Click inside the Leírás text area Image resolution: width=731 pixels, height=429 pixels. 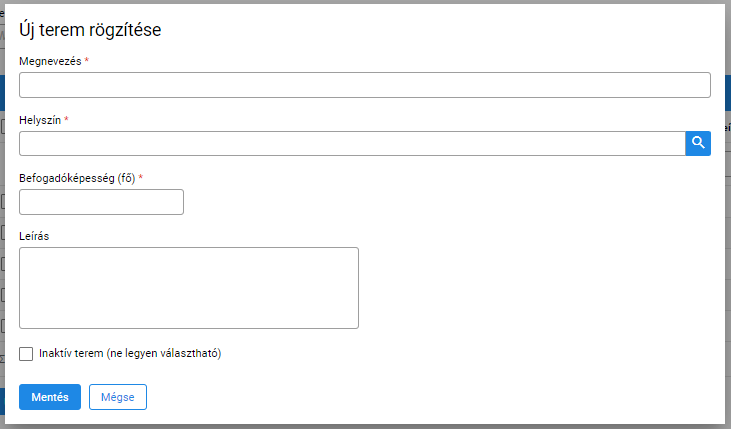tap(189, 288)
